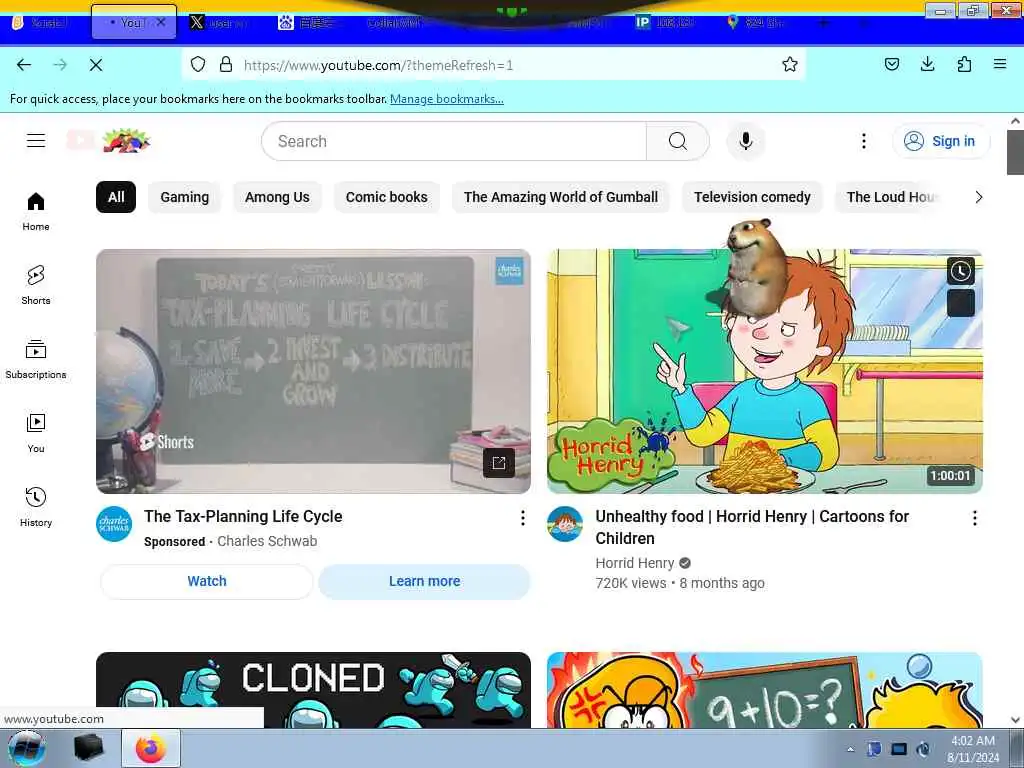Go to Home in sidebar

coord(36,212)
